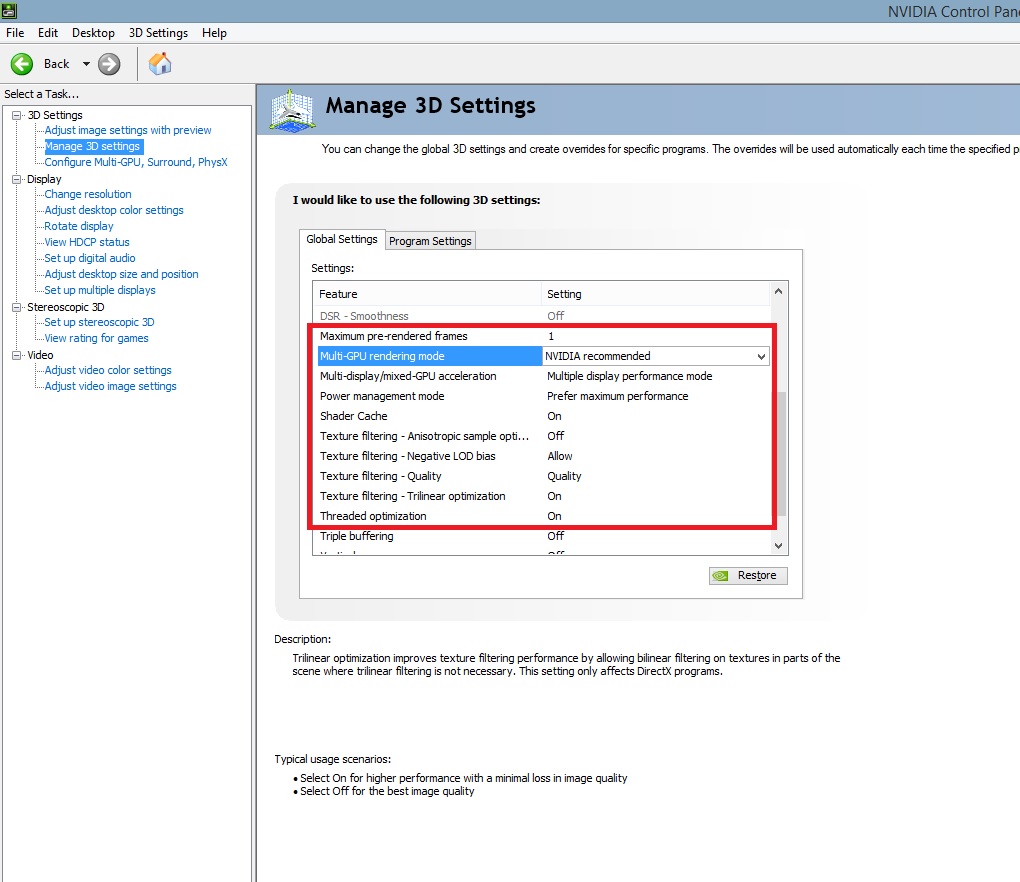The image size is (1020, 882).
Task: Open Adjust image settings with preview
Action: pos(128,130)
